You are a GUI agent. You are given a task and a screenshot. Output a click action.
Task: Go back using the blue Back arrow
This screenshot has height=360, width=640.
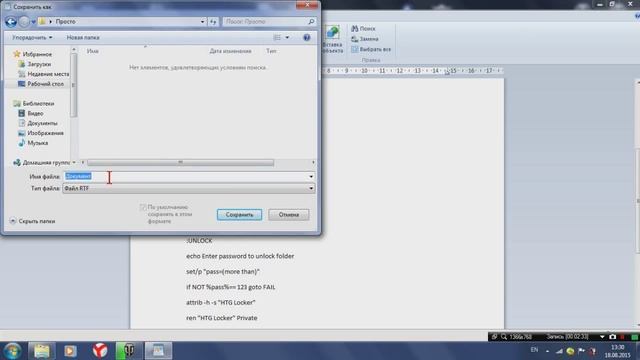pyautogui.click(x=11, y=22)
